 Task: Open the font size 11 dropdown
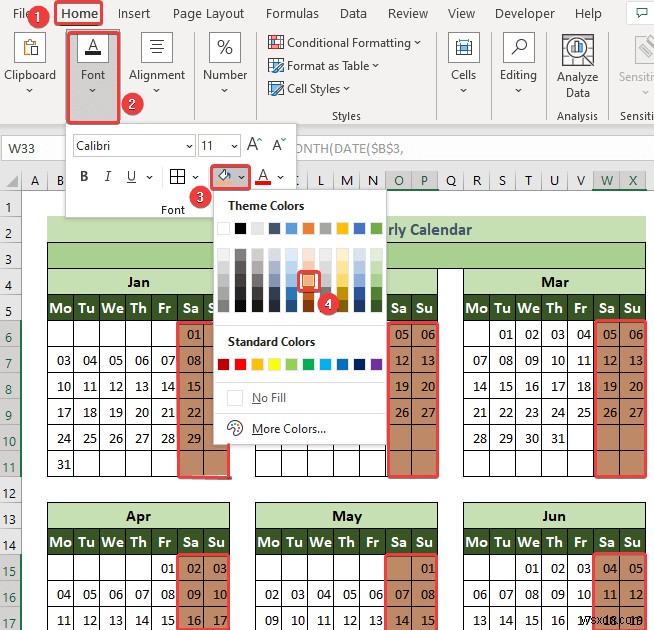coord(234,146)
